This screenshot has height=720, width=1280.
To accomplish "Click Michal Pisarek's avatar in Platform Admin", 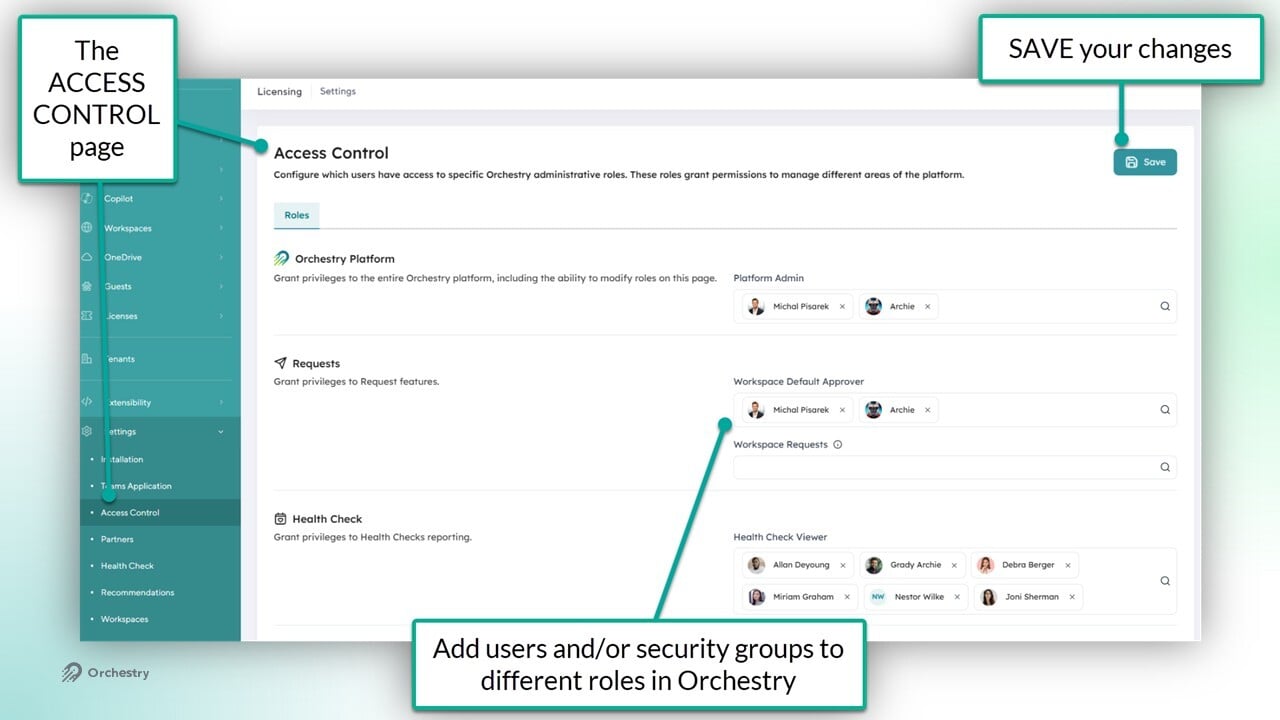I will [x=756, y=307].
